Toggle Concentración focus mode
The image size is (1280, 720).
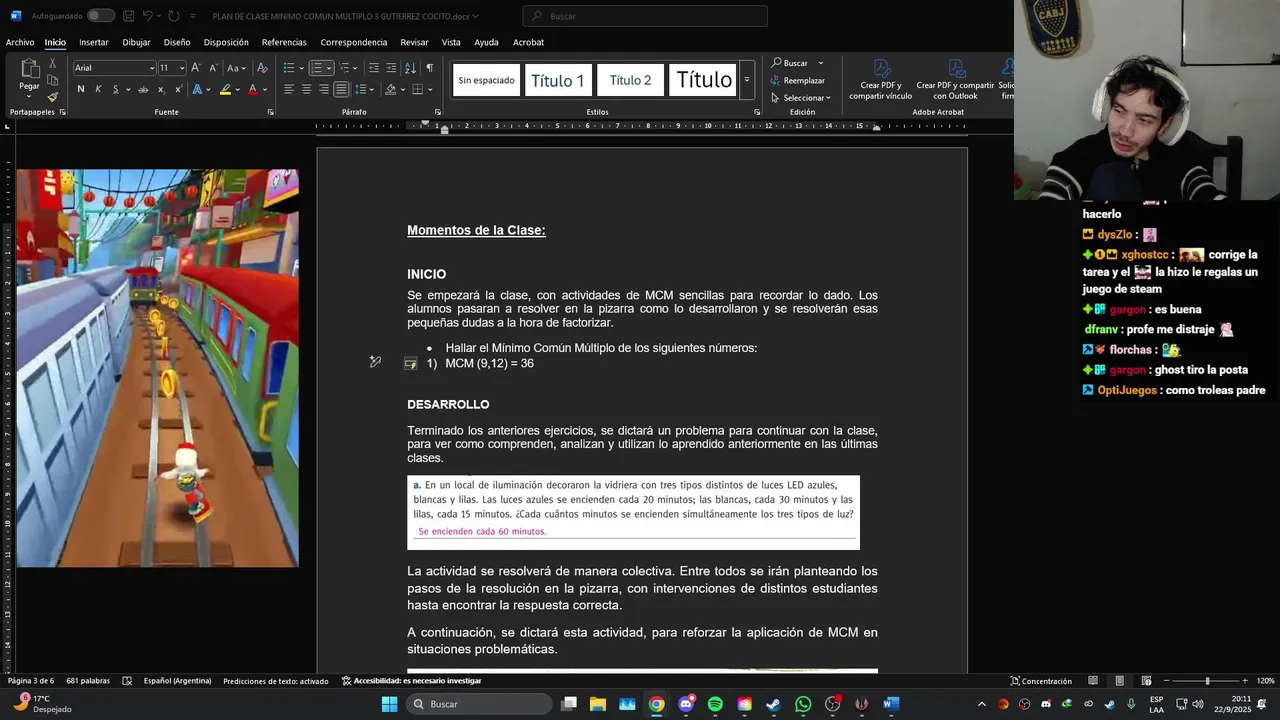tap(1041, 681)
